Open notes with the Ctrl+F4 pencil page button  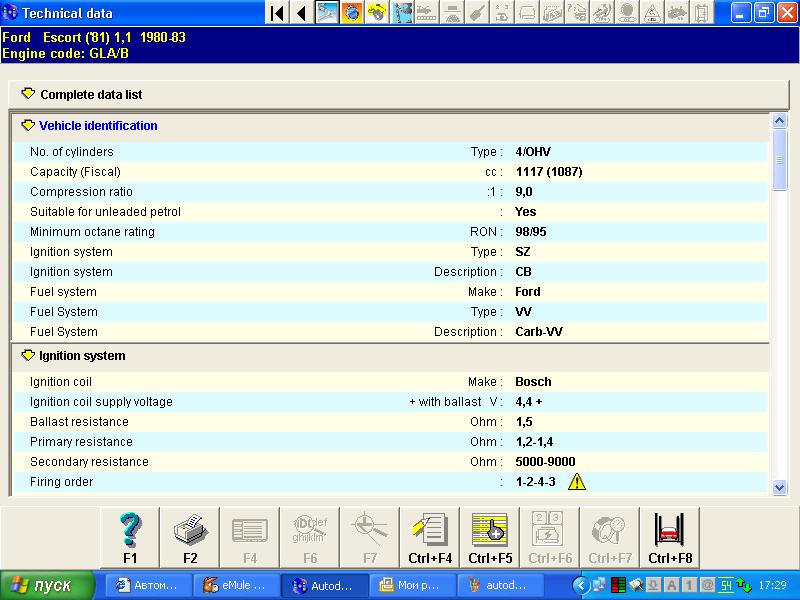430,538
